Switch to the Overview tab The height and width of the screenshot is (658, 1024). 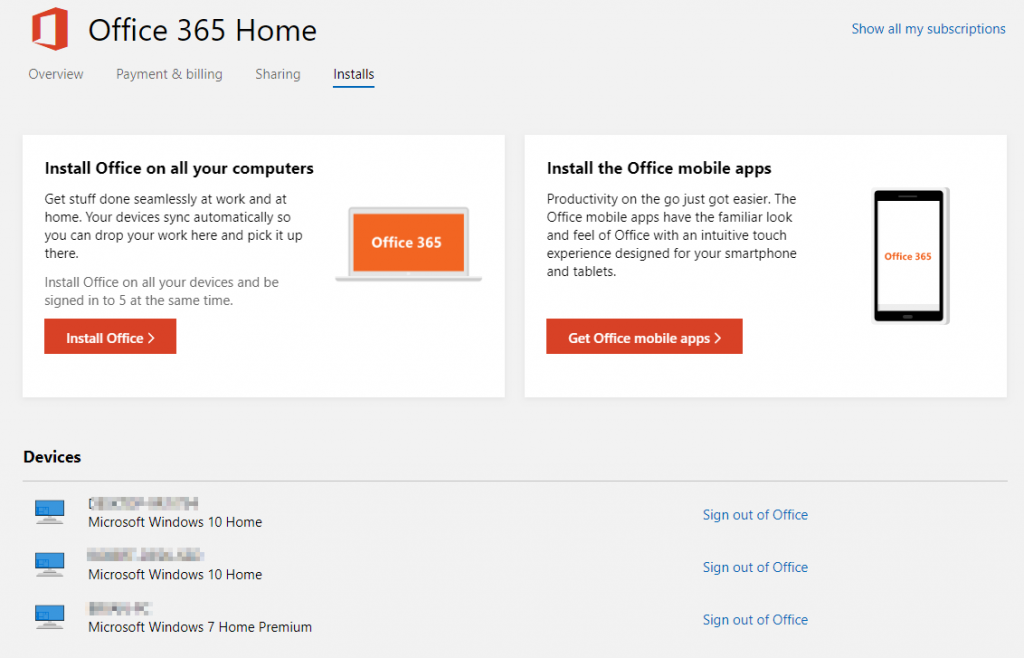pos(55,74)
